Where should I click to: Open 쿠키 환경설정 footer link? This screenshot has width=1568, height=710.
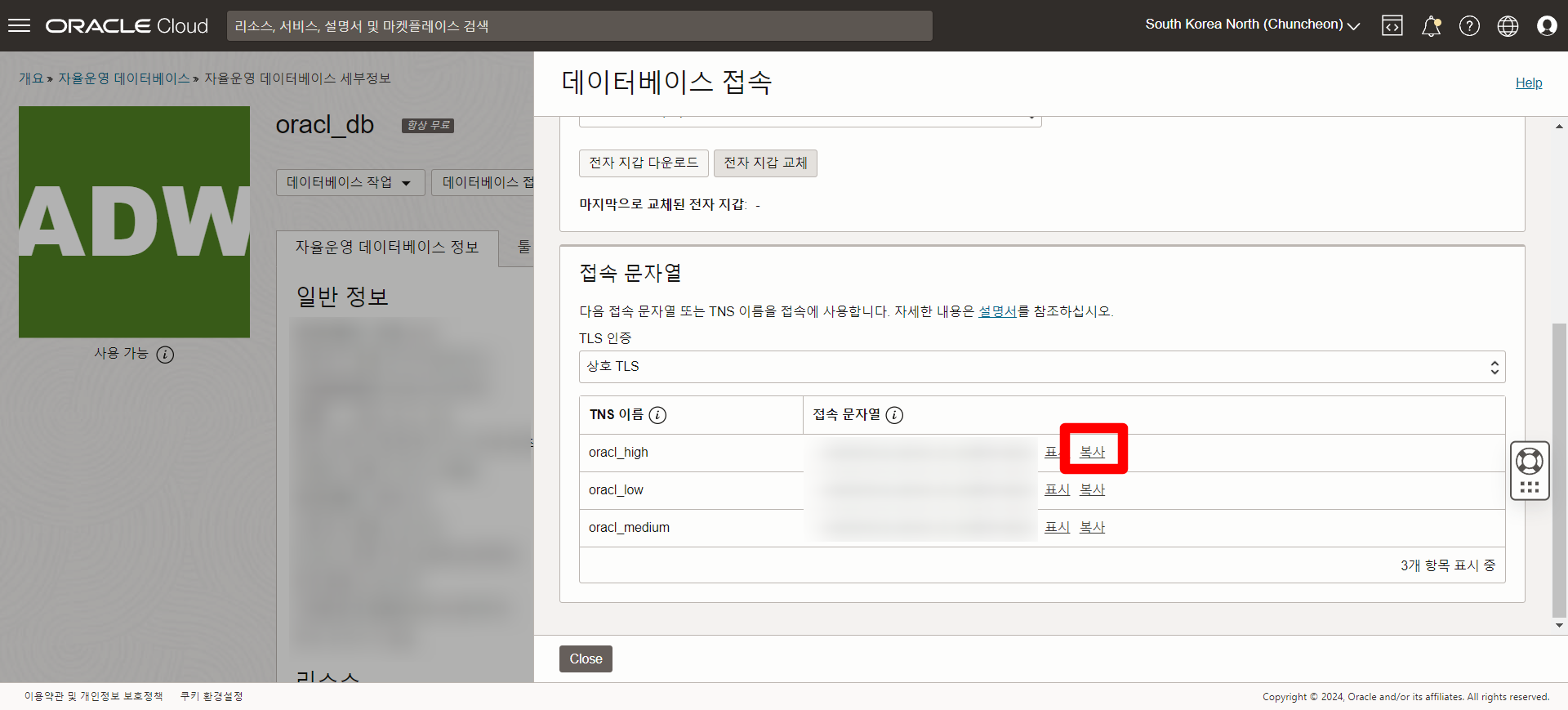212,696
